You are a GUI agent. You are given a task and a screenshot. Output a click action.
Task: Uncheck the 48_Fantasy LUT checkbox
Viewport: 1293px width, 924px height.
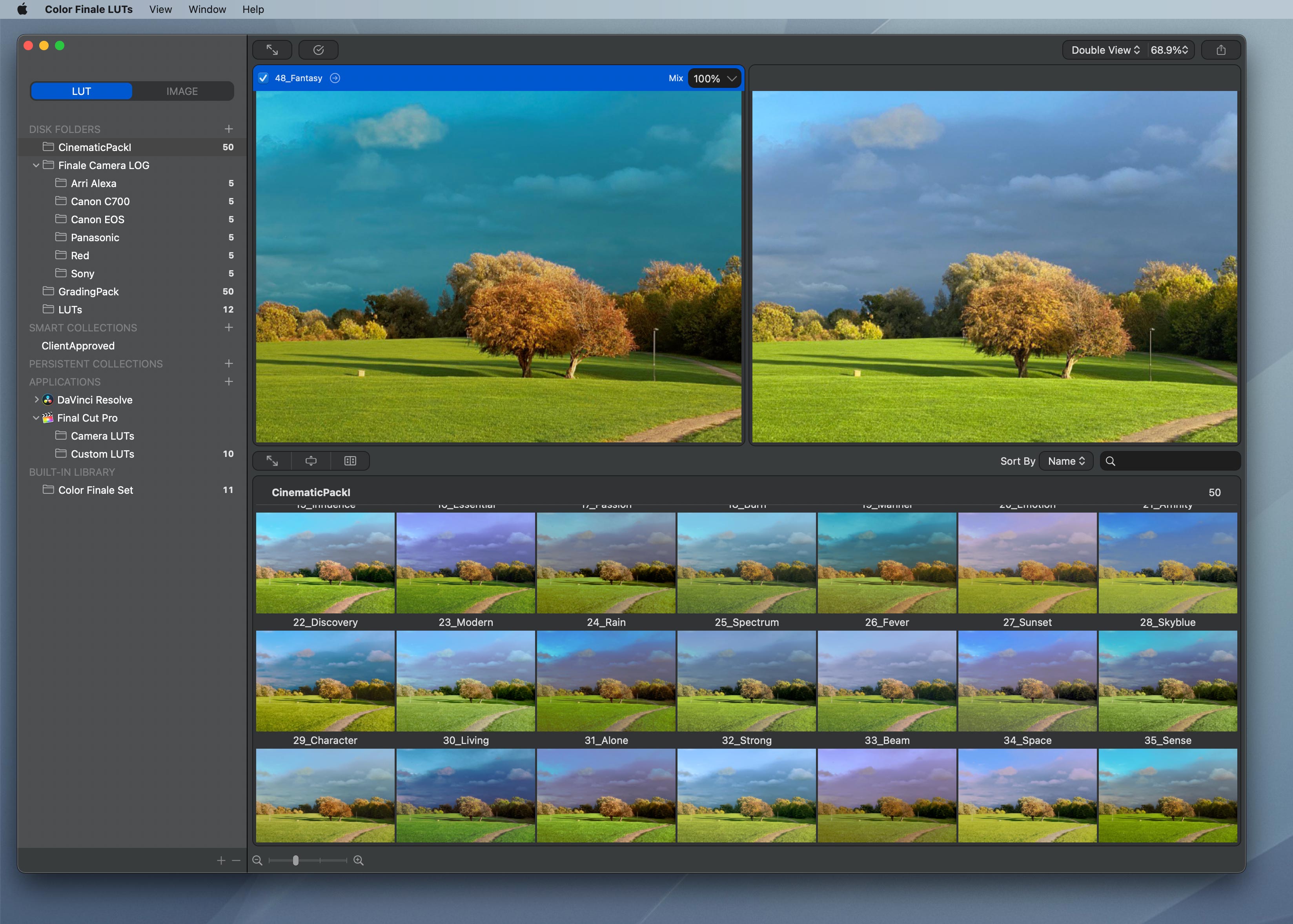coord(263,78)
